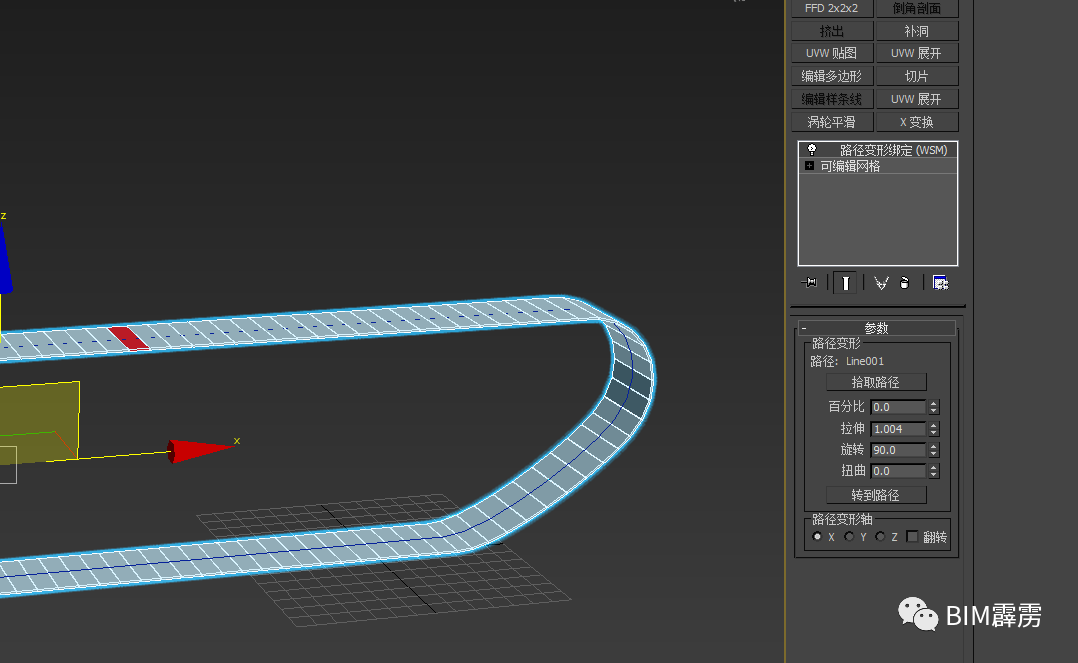Click the blue Z axis gizmo arrow

click(x=5, y=260)
